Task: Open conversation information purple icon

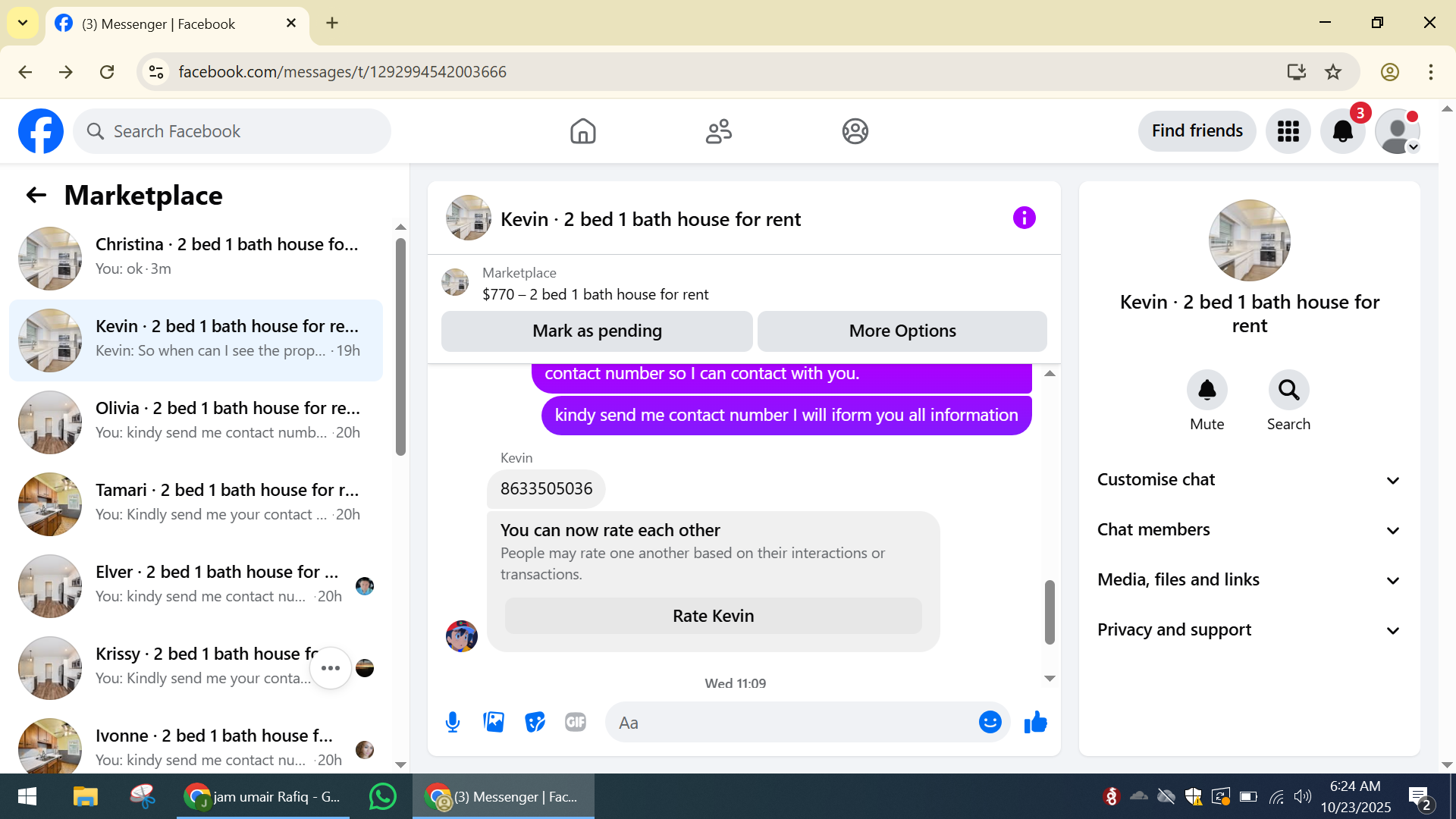Action: [x=1024, y=218]
